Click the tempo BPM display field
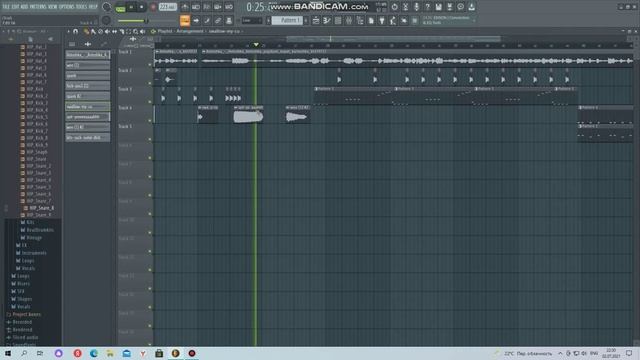Image resolution: width=640 pixels, height=360 pixels. point(167,7)
